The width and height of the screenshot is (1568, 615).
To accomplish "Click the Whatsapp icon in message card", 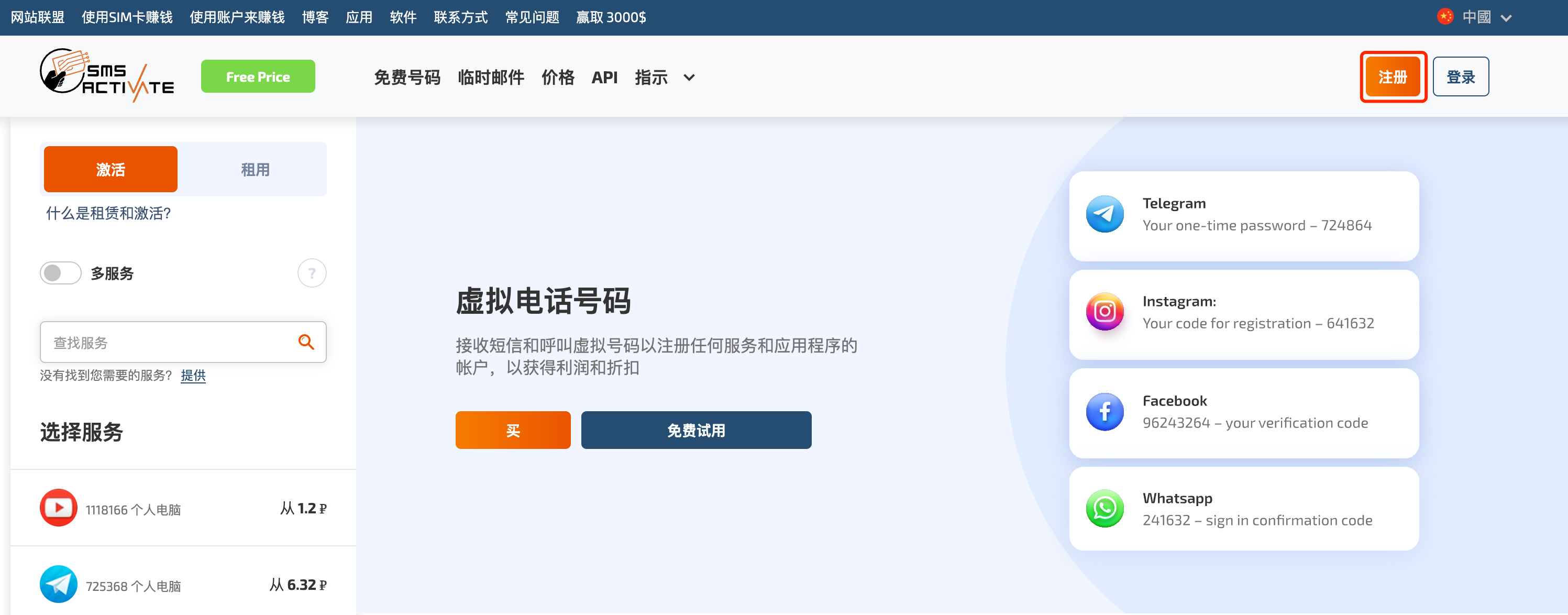I will [1105, 509].
